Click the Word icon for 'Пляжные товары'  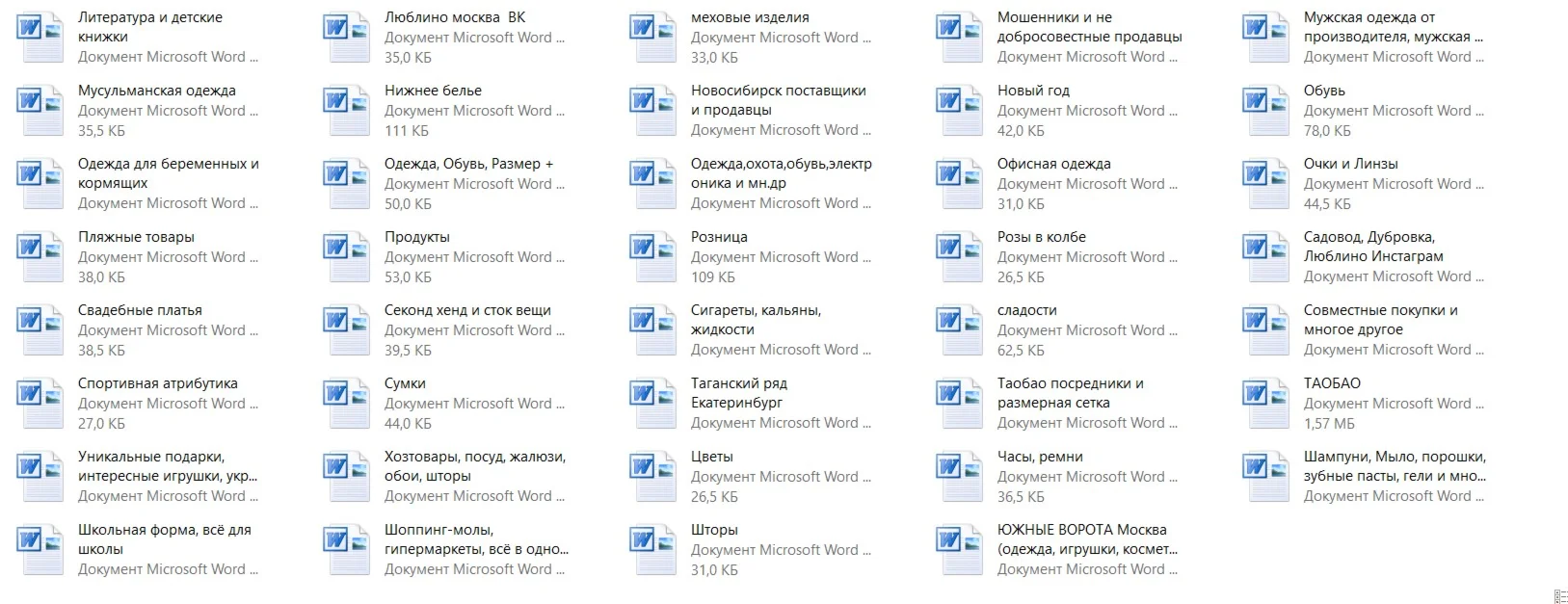(x=40, y=257)
